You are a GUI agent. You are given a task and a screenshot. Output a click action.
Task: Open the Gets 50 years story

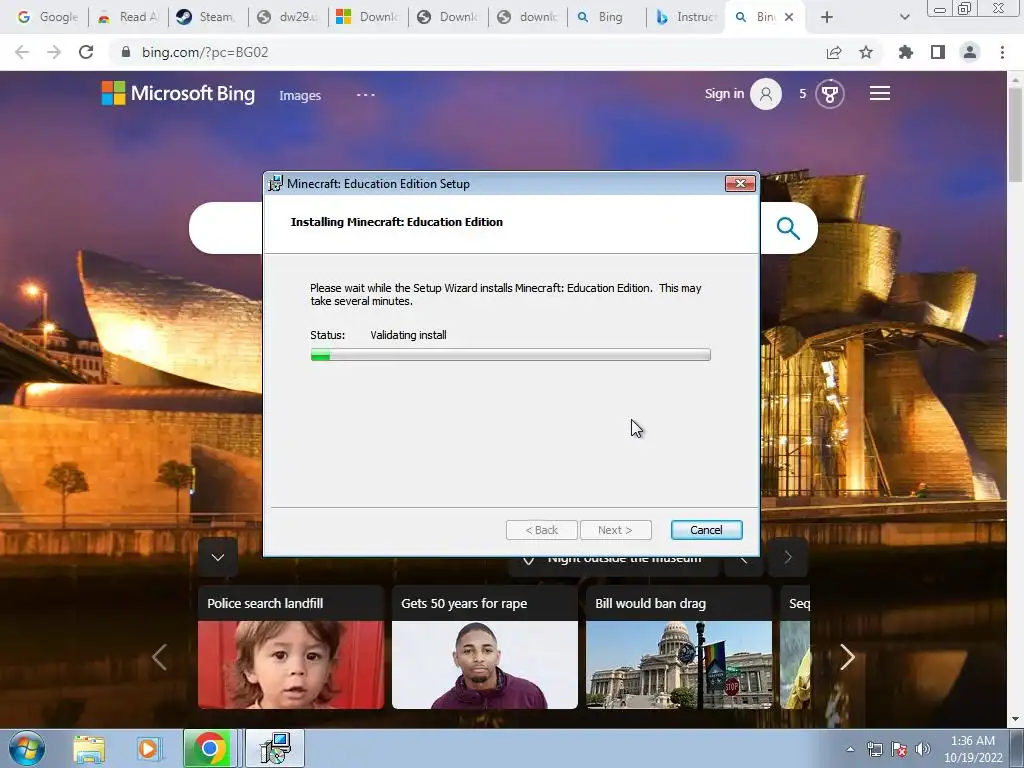(x=485, y=647)
